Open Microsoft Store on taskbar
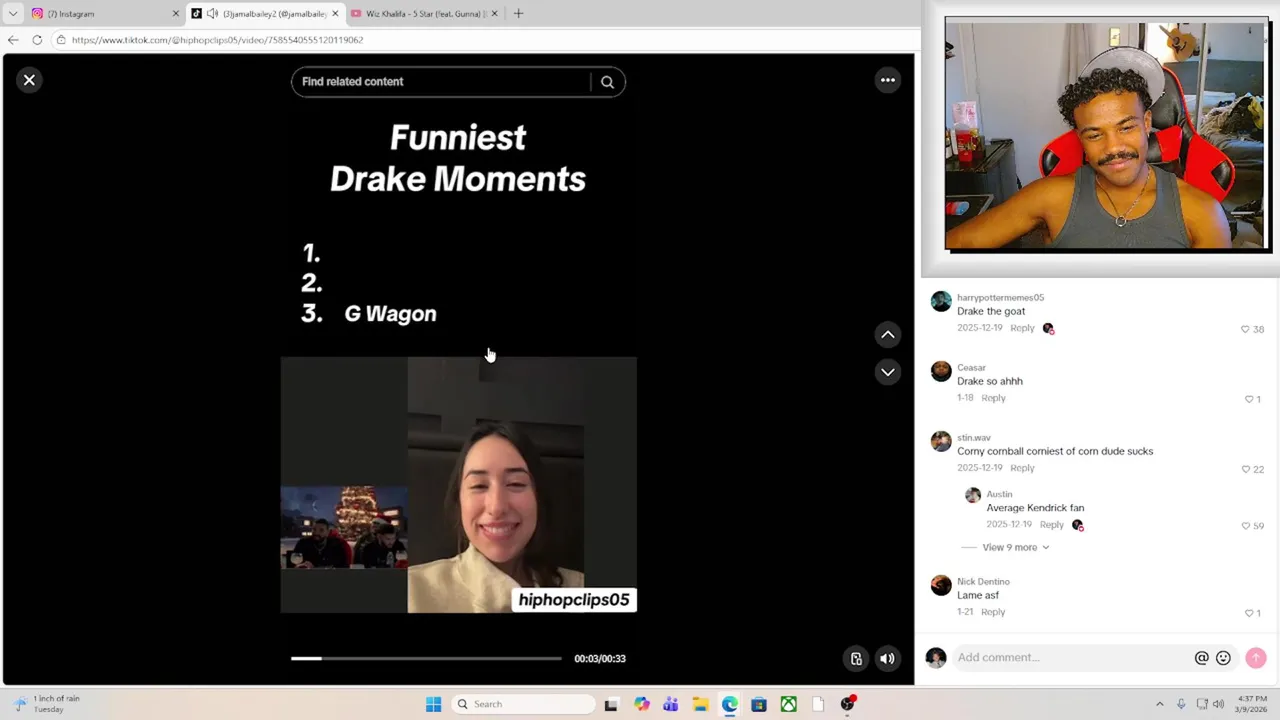 [759, 704]
